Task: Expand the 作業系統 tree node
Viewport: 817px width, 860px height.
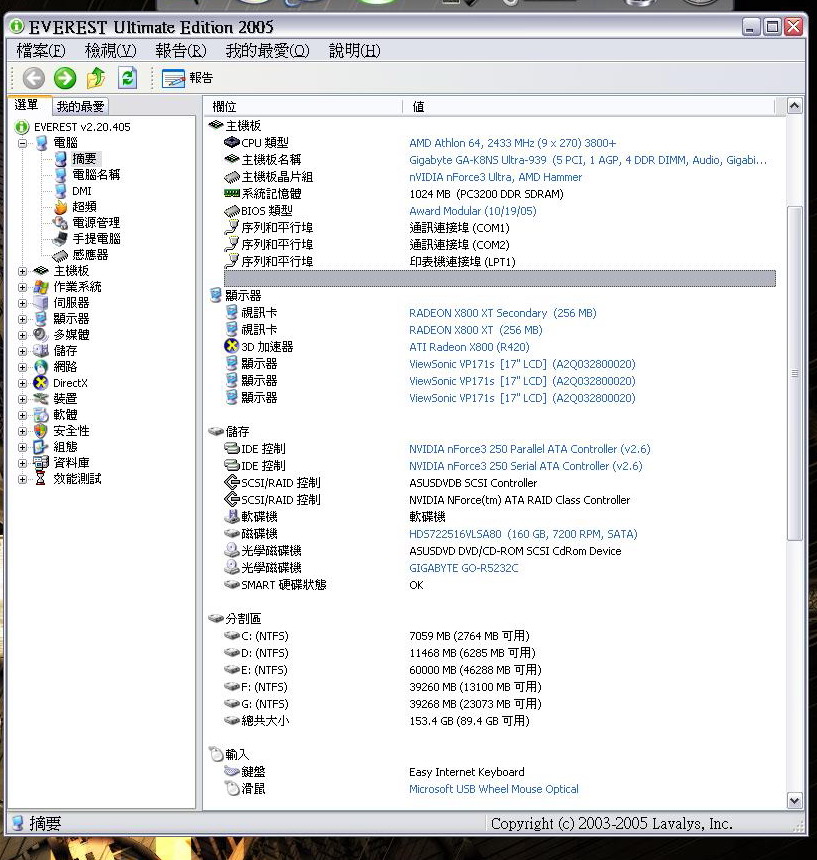Action: pyautogui.click(x=22, y=287)
